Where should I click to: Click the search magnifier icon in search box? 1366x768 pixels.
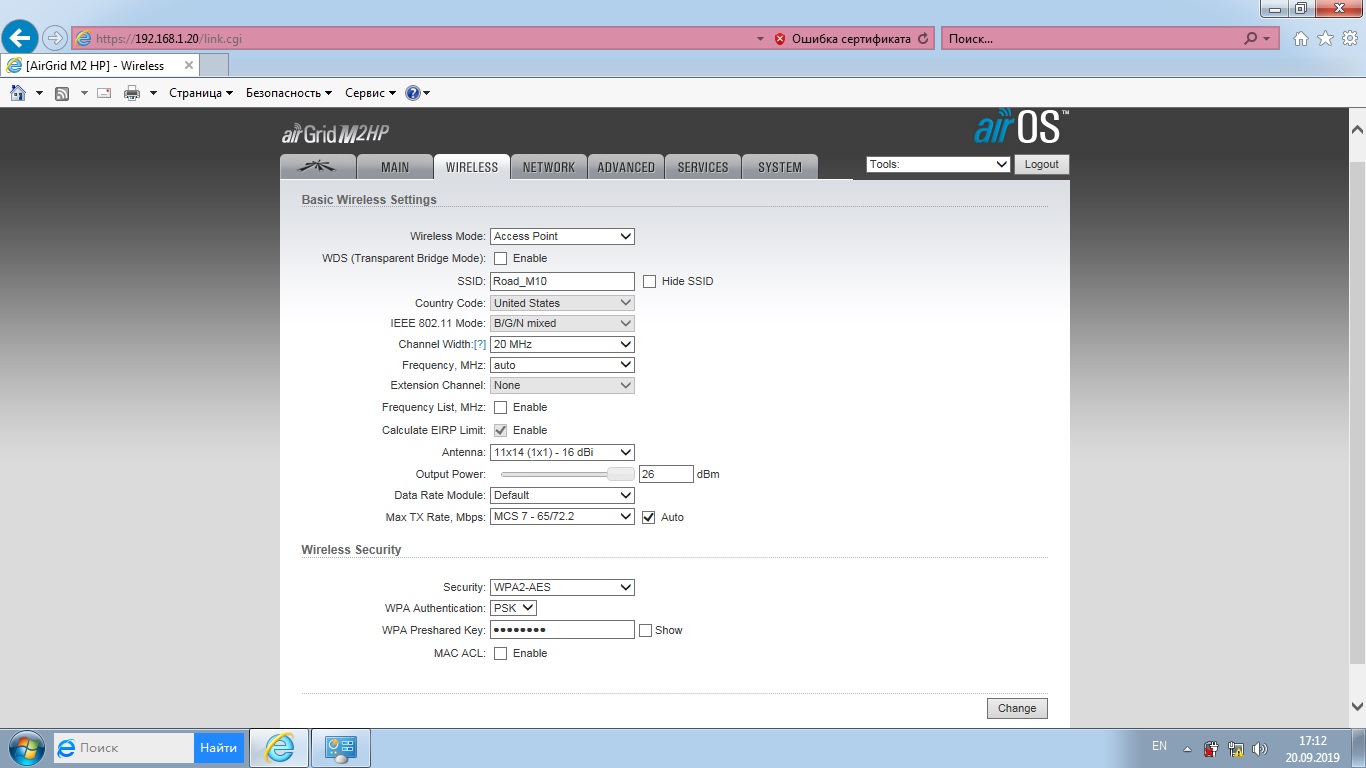1250,39
